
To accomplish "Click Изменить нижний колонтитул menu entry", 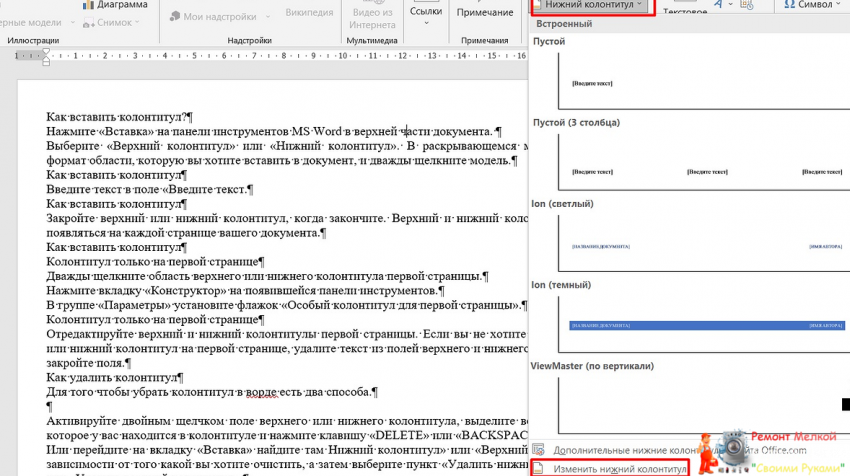I will point(618,468).
